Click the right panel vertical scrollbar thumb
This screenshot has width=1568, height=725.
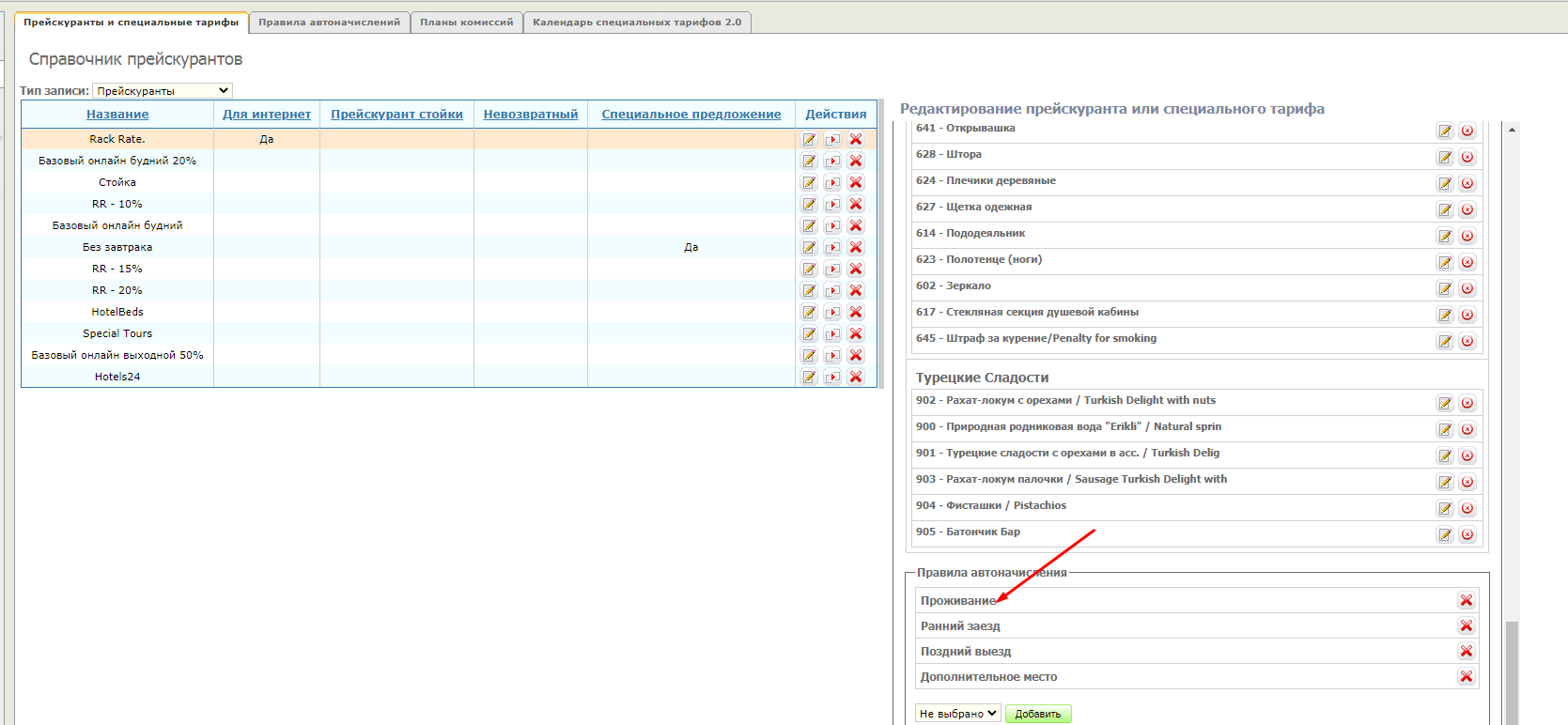pyautogui.click(x=1512, y=671)
